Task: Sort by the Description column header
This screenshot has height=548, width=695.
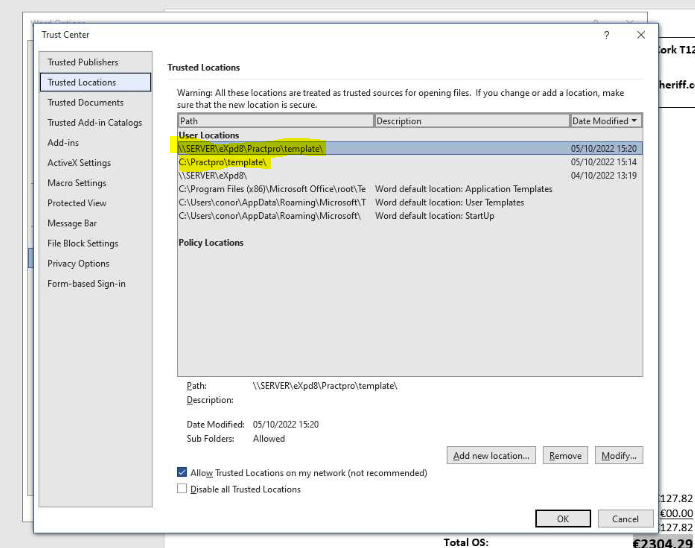Action: click(x=470, y=121)
